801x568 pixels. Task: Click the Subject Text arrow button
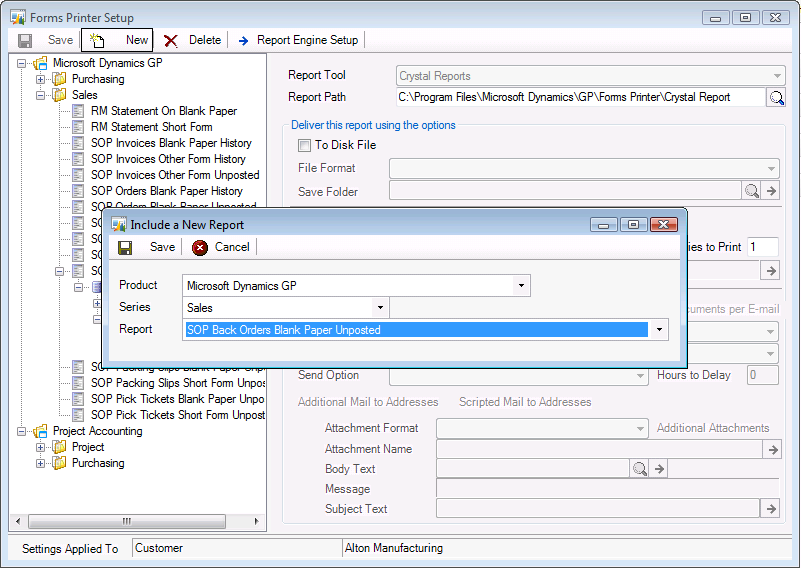[771, 509]
